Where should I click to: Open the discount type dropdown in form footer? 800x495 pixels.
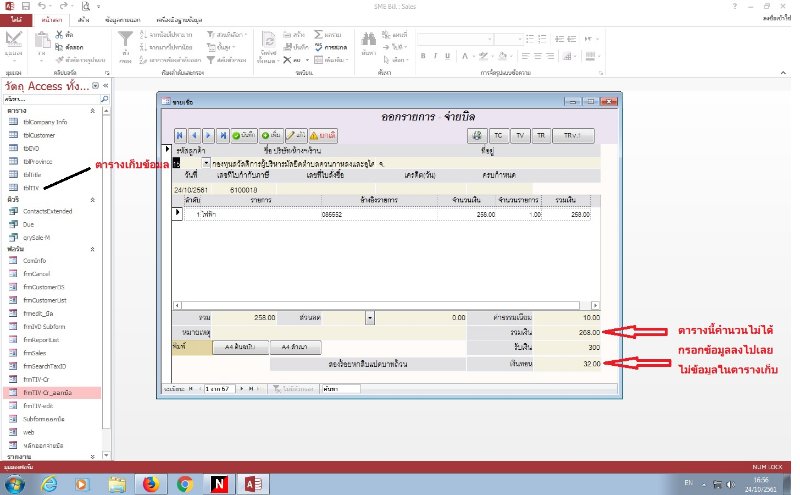(370, 317)
